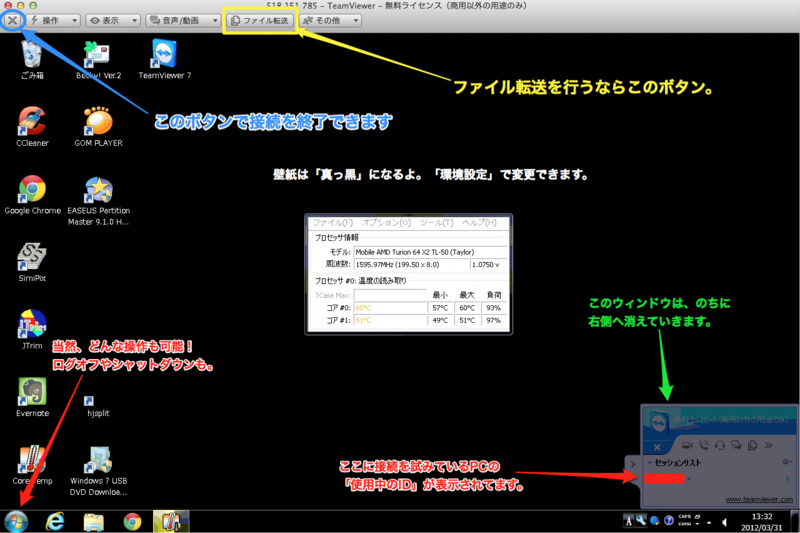Click the IME input mode A icon
Image resolution: width=800 pixels, height=533 pixels.
click(x=629, y=521)
